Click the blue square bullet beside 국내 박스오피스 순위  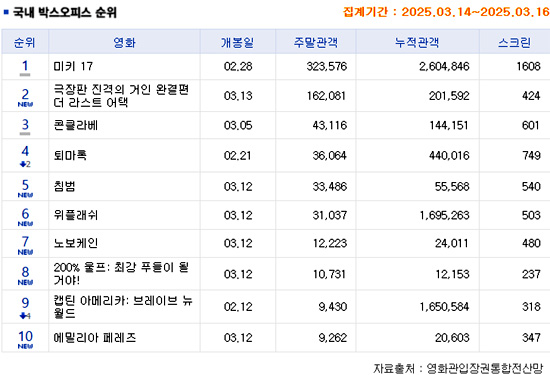click(6, 12)
